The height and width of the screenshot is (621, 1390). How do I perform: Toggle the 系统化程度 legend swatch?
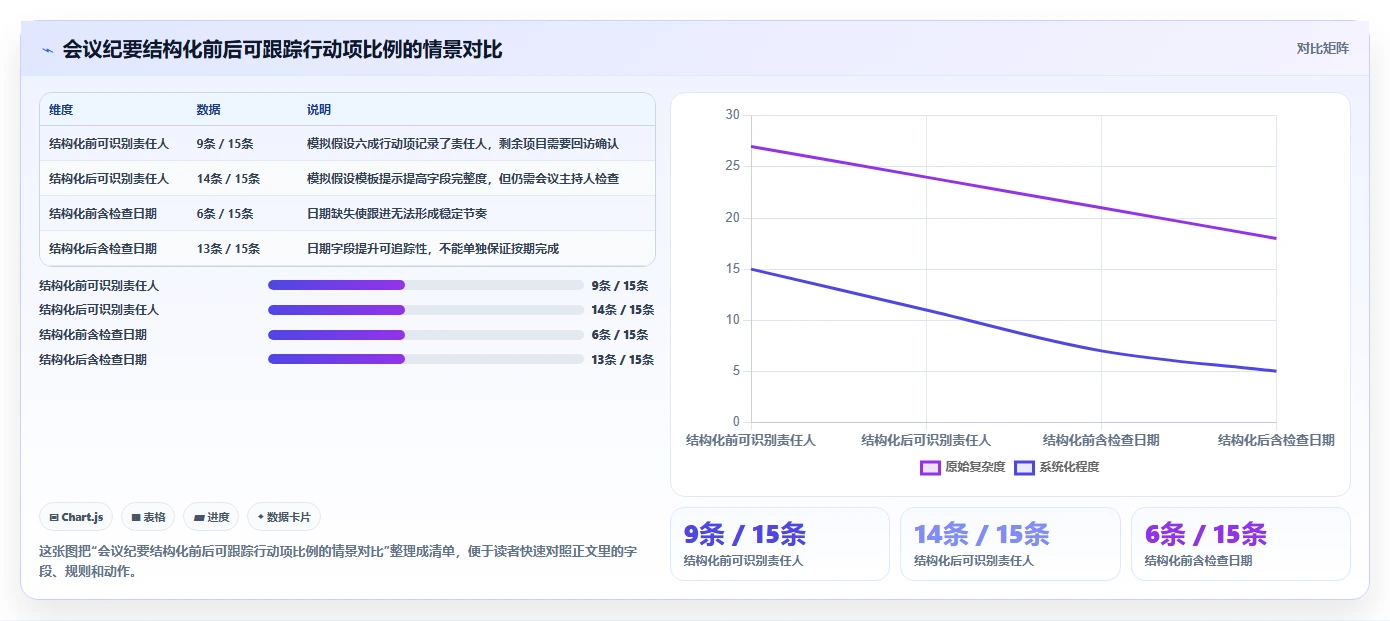pyautogui.click(x=1024, y=467)
